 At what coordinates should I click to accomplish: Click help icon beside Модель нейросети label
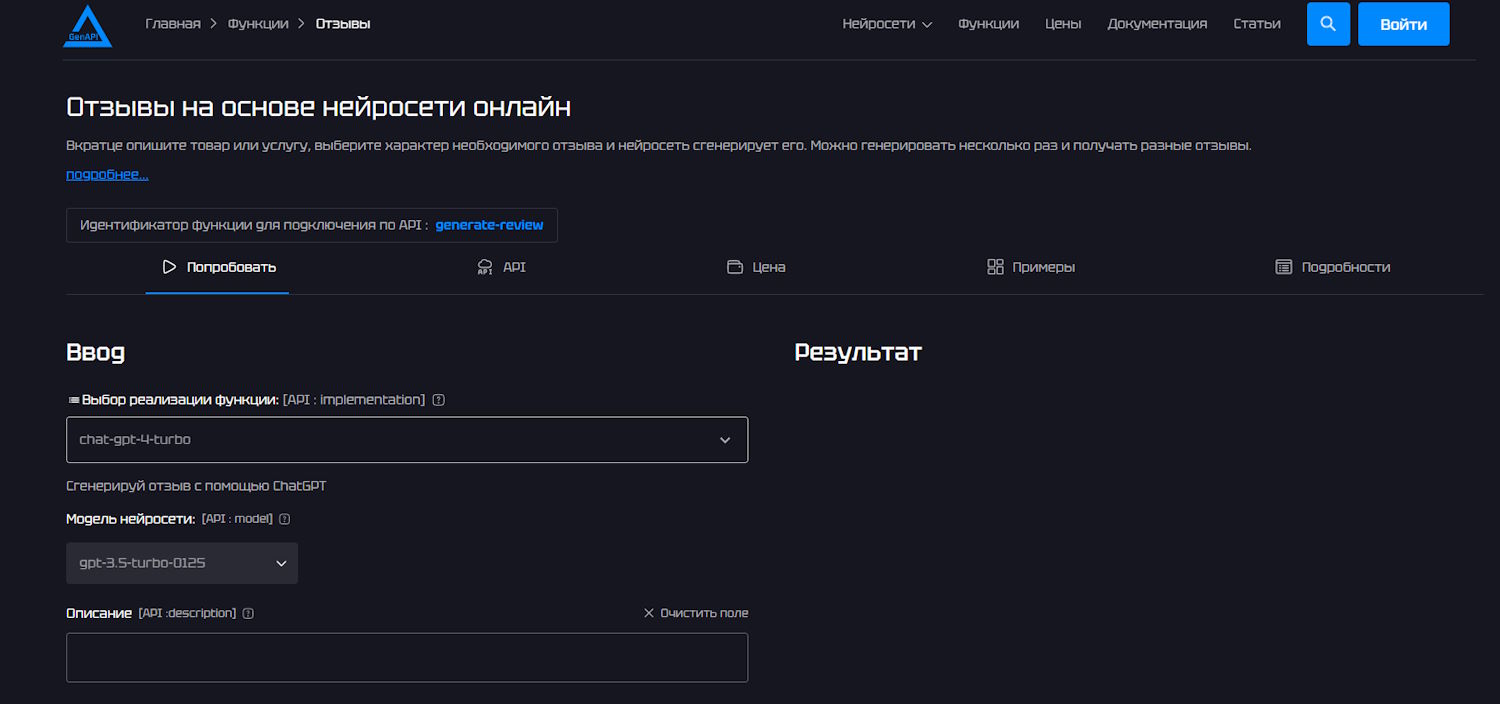[x=285, y=520]
